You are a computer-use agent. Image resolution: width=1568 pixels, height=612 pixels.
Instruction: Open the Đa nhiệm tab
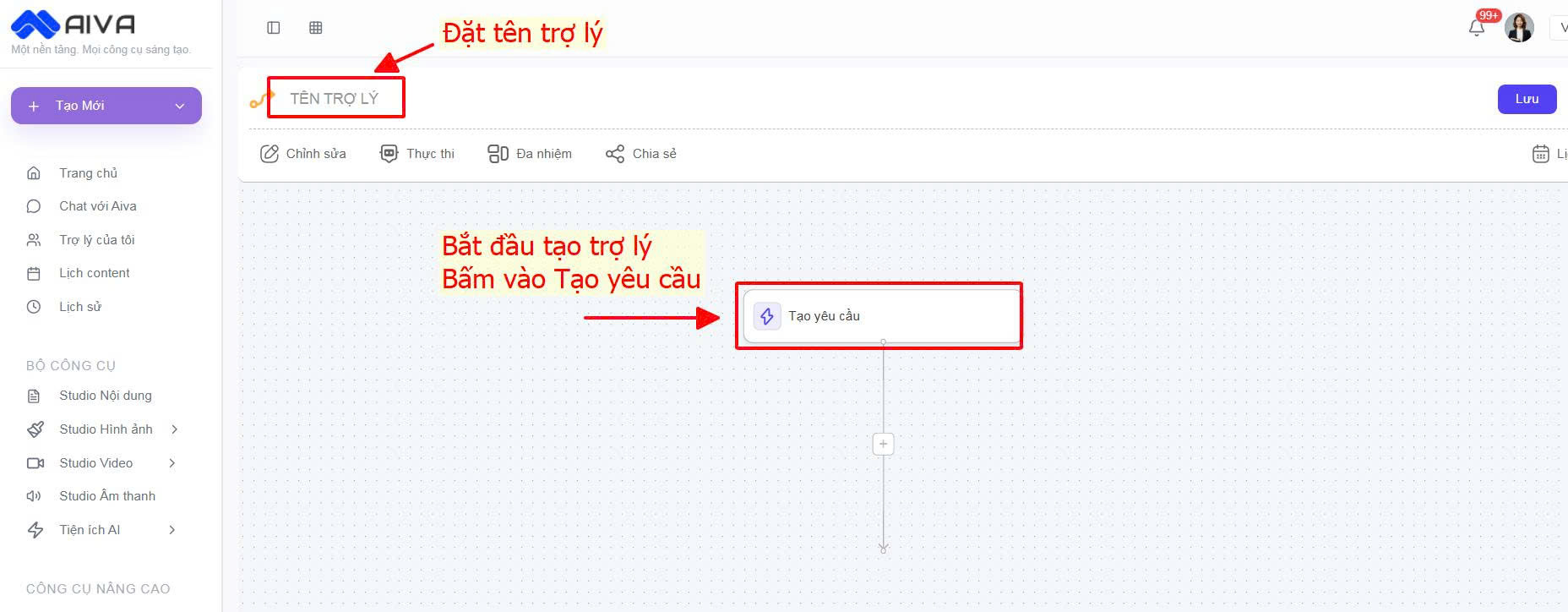coord(530,154)
